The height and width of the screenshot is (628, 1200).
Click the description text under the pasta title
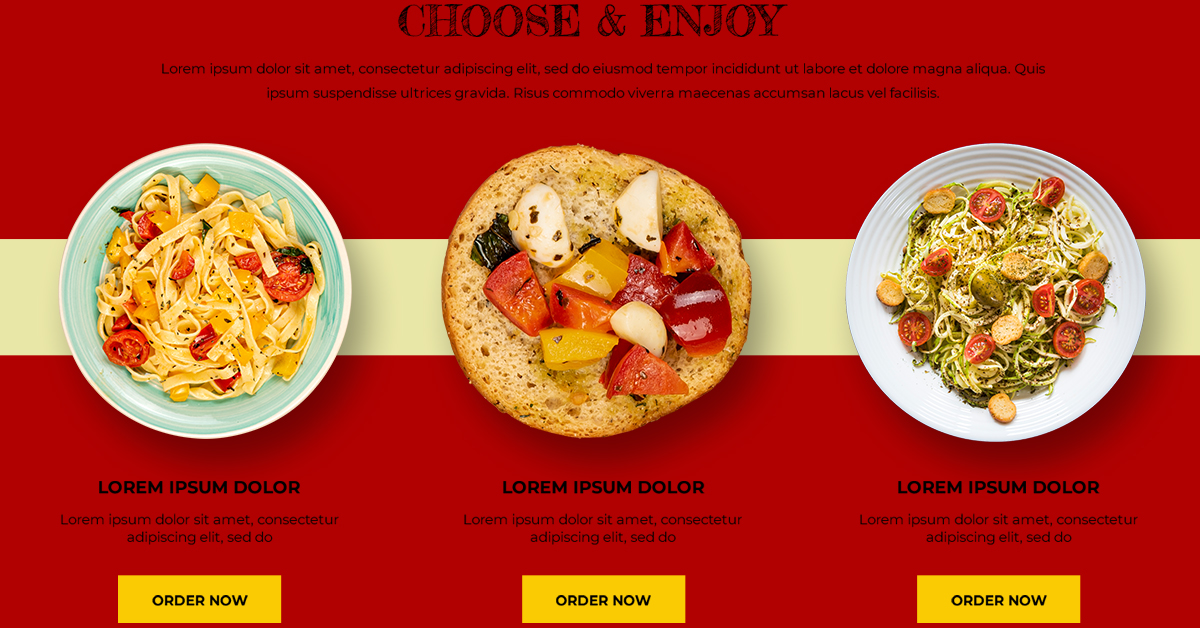199,528
